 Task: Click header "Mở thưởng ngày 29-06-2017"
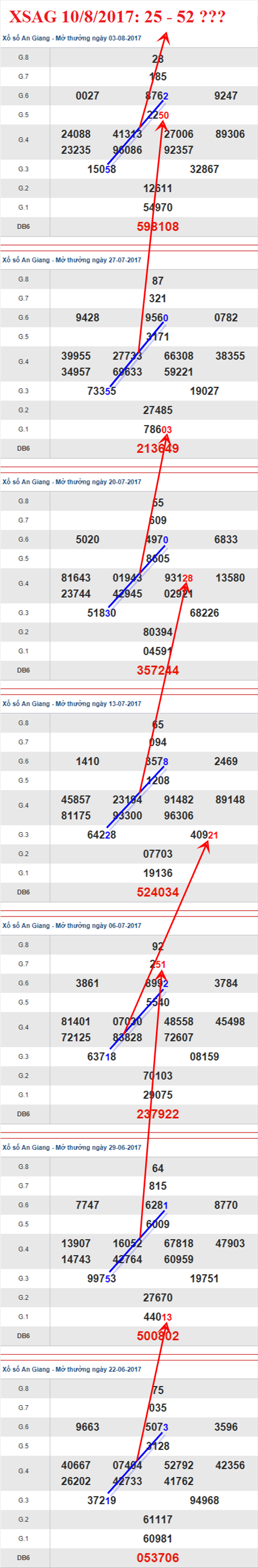point(98,1148)
